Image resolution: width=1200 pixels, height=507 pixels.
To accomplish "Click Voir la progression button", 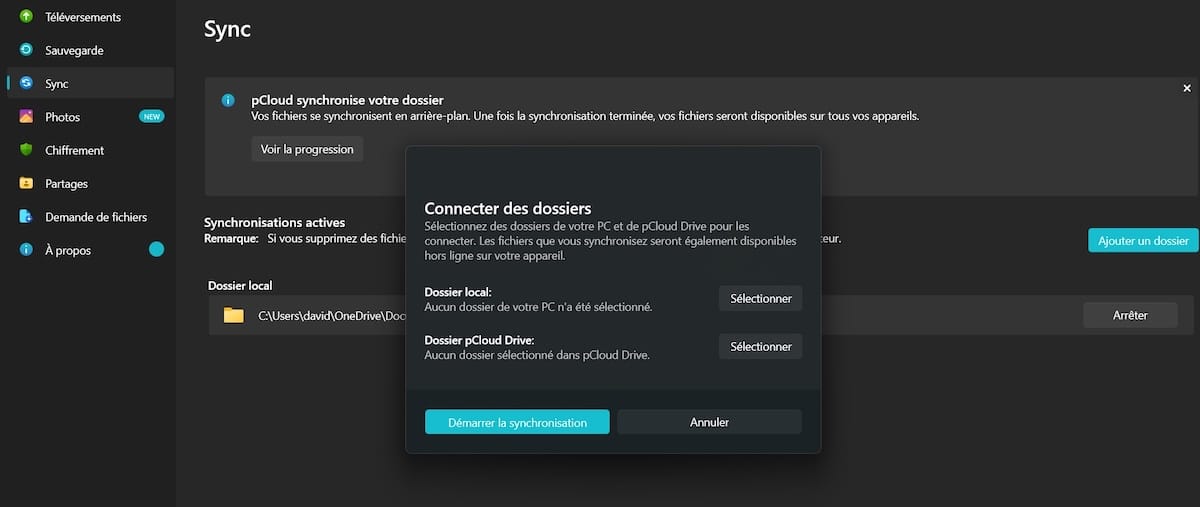I will pos(307,149).
